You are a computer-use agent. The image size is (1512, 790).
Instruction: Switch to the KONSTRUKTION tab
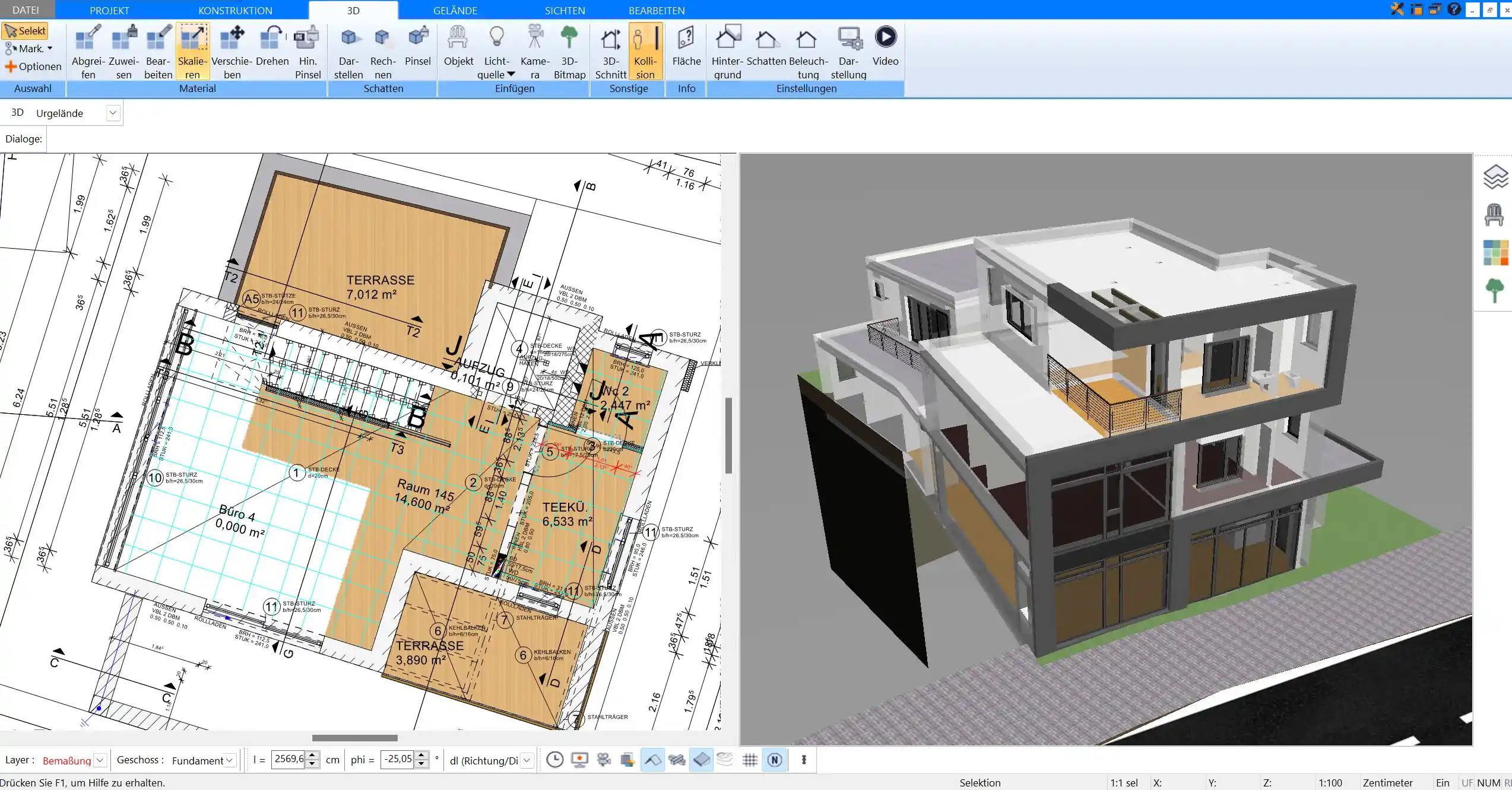pos(235,10)
